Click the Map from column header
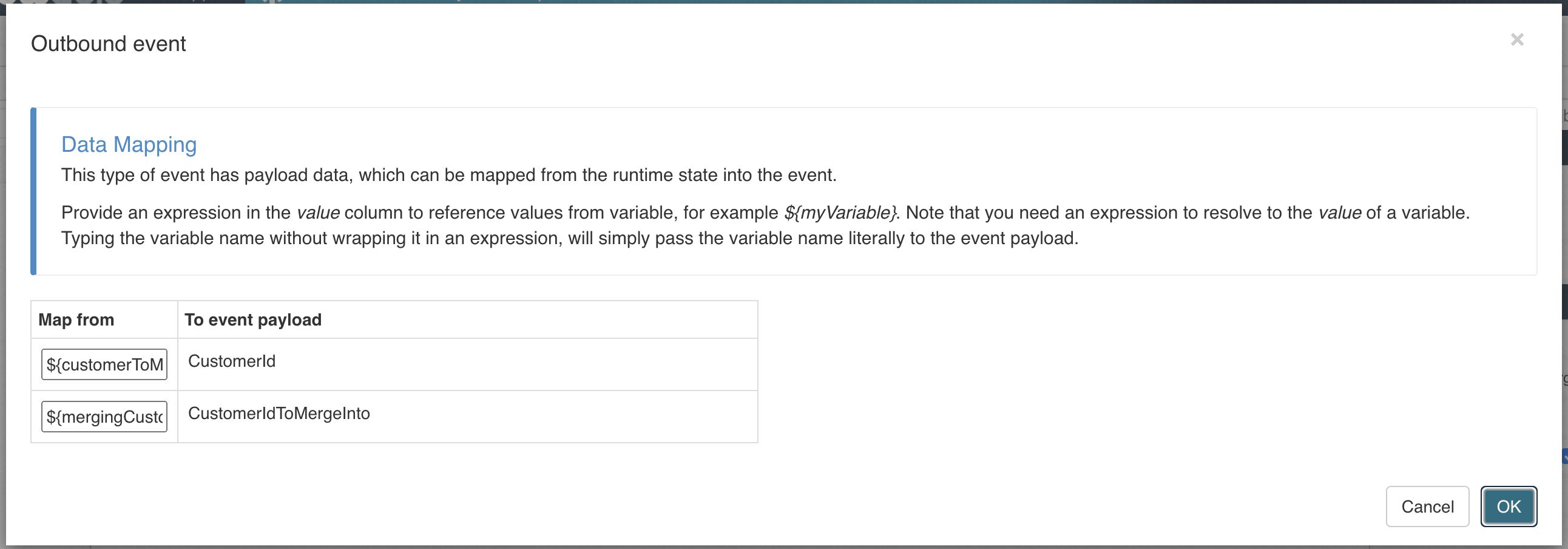1568x549 pixels. (x=75, y=319)
